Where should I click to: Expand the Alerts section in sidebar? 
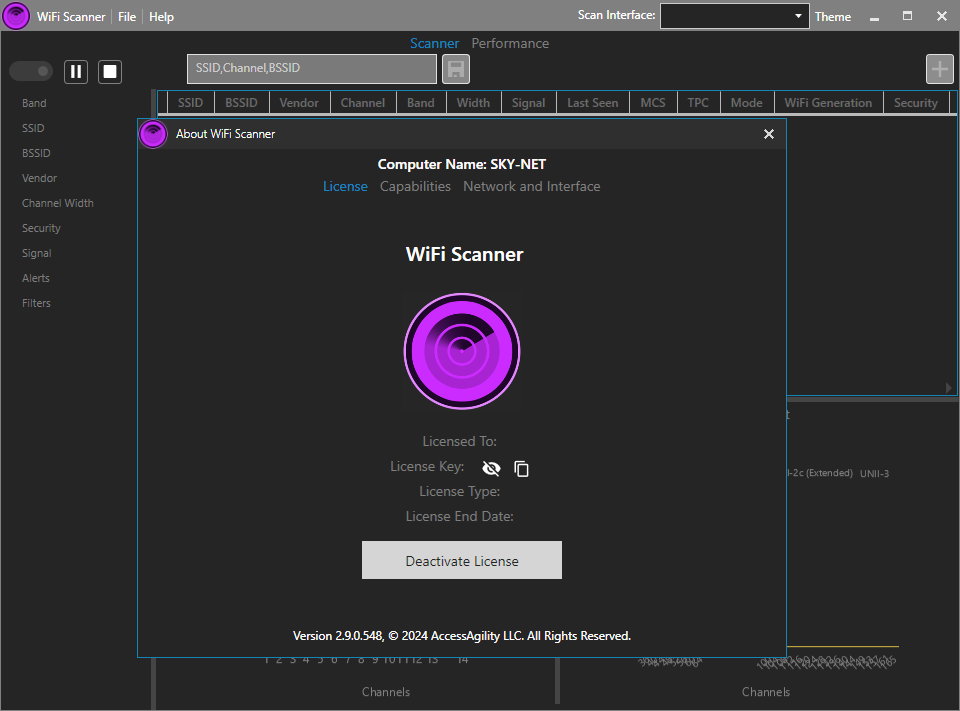(36, 278)
